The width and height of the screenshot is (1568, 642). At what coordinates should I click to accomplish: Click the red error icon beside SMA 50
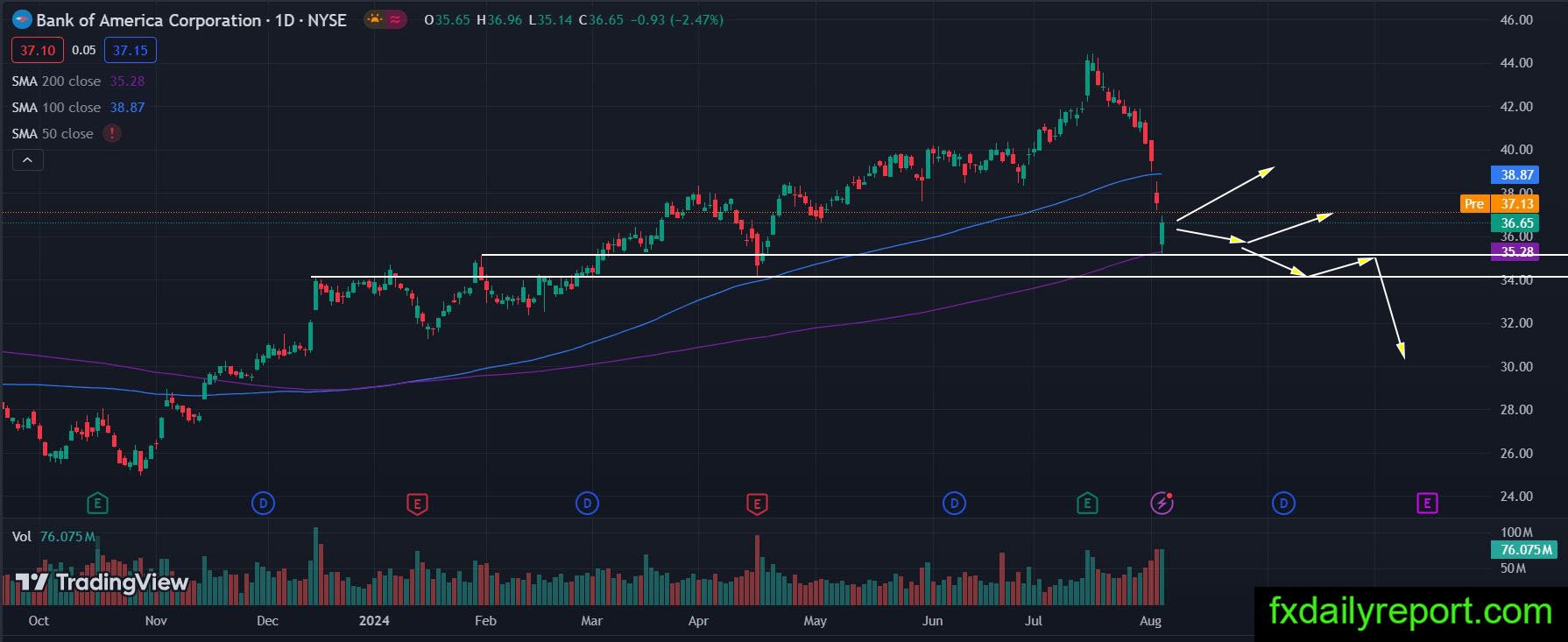click(x=112, y=133)
